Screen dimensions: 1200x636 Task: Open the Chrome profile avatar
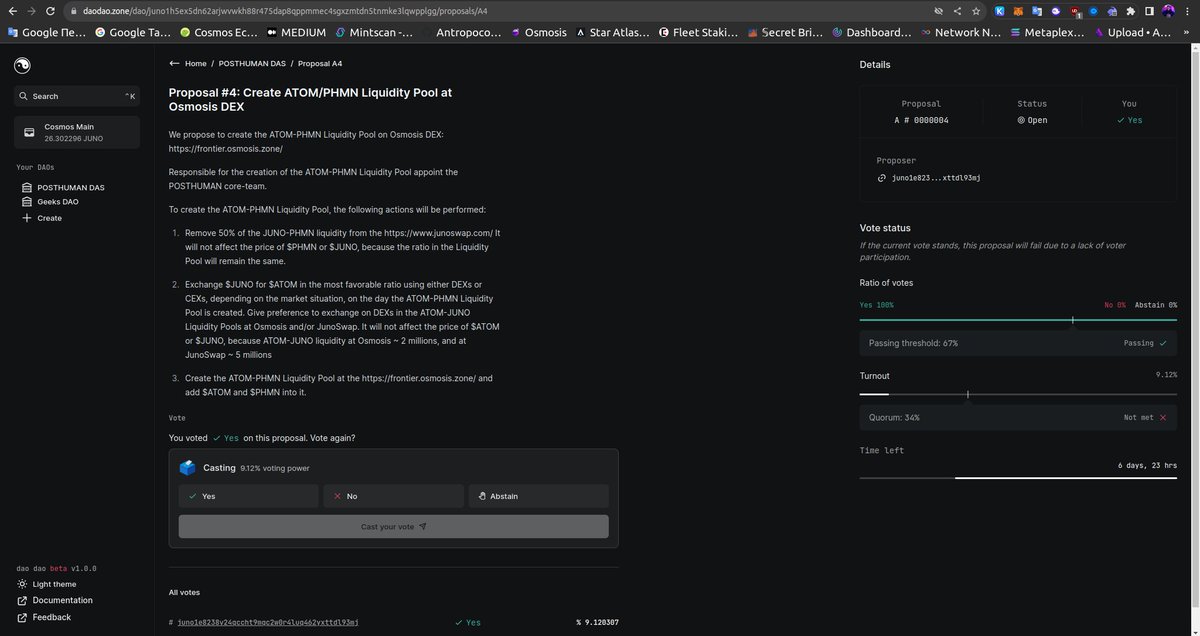(1168, 11)
